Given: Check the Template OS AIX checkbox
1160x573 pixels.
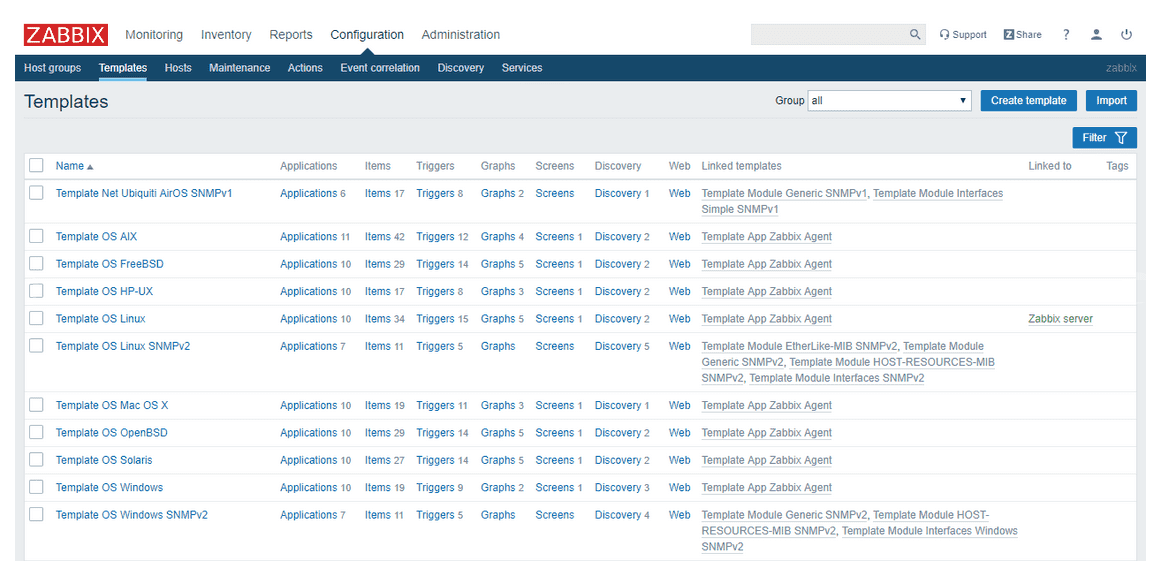Looking at the screenshot, I should click(x=36, y=237).
